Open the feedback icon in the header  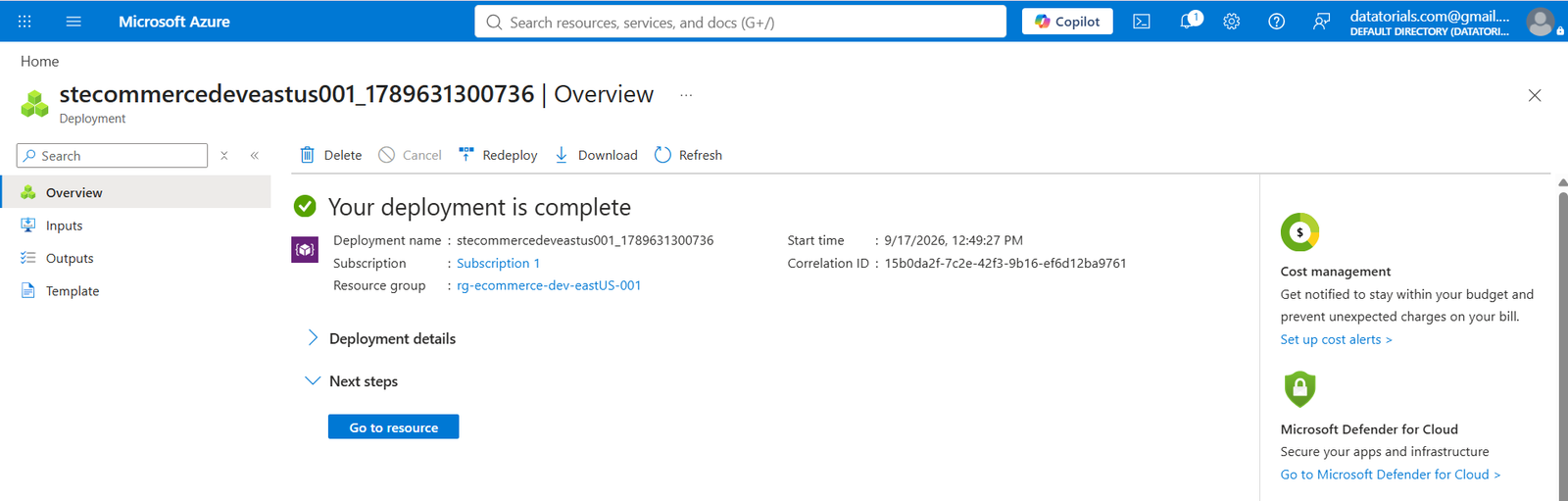[1321, 22]
